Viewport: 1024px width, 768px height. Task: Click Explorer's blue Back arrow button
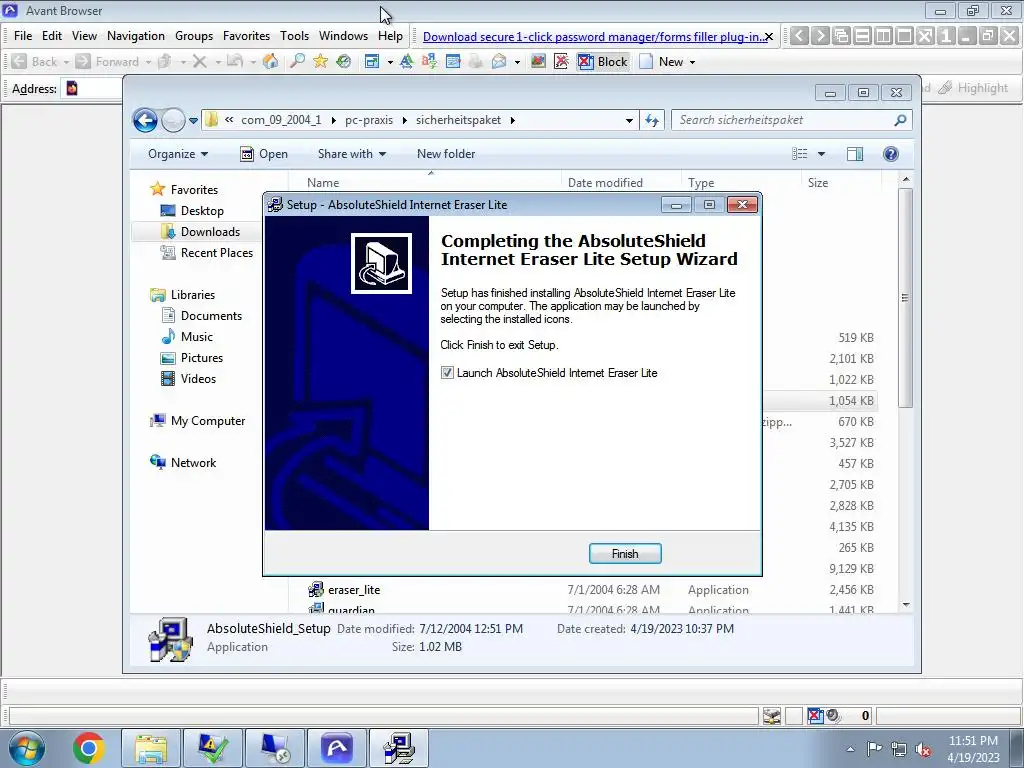pos(145,120)
